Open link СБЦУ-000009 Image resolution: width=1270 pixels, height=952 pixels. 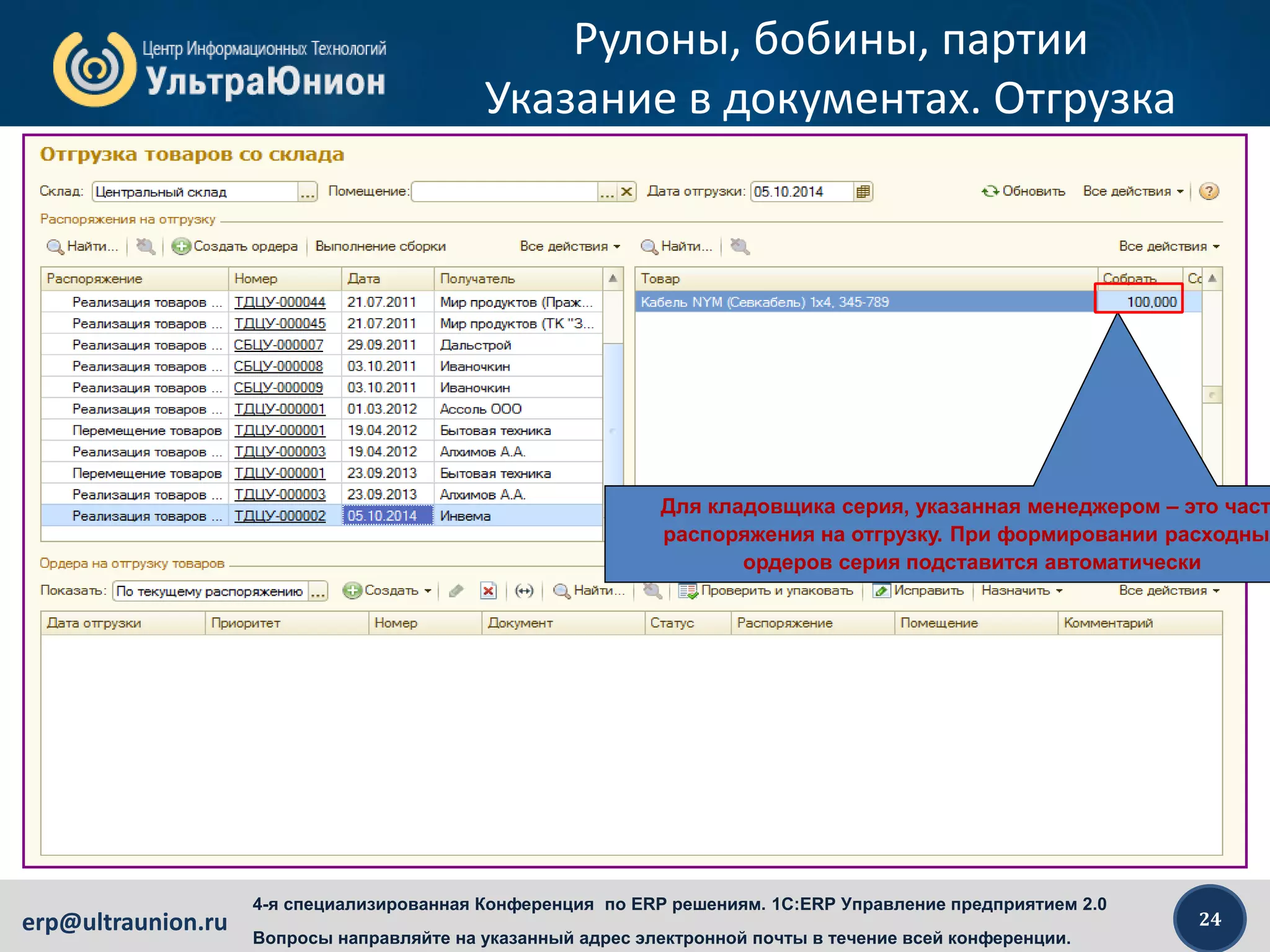click(278, 388)
